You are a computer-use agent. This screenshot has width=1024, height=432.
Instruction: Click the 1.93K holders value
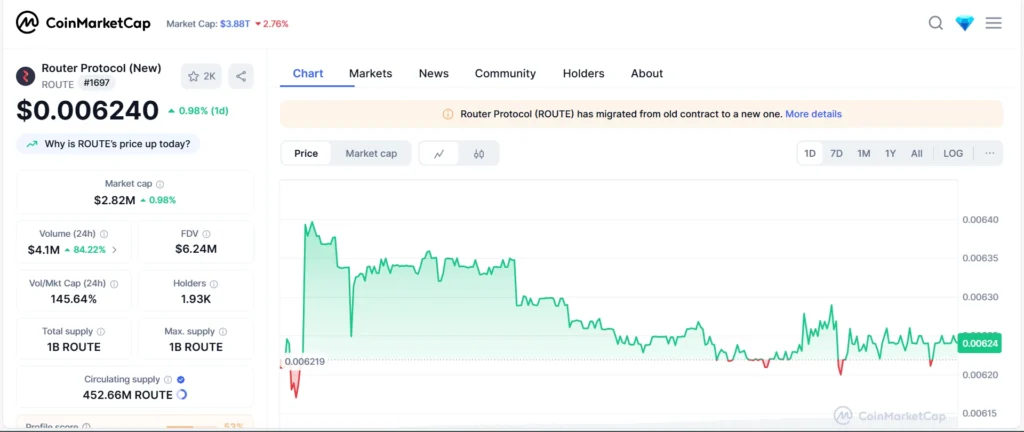(x=196, y=299)
